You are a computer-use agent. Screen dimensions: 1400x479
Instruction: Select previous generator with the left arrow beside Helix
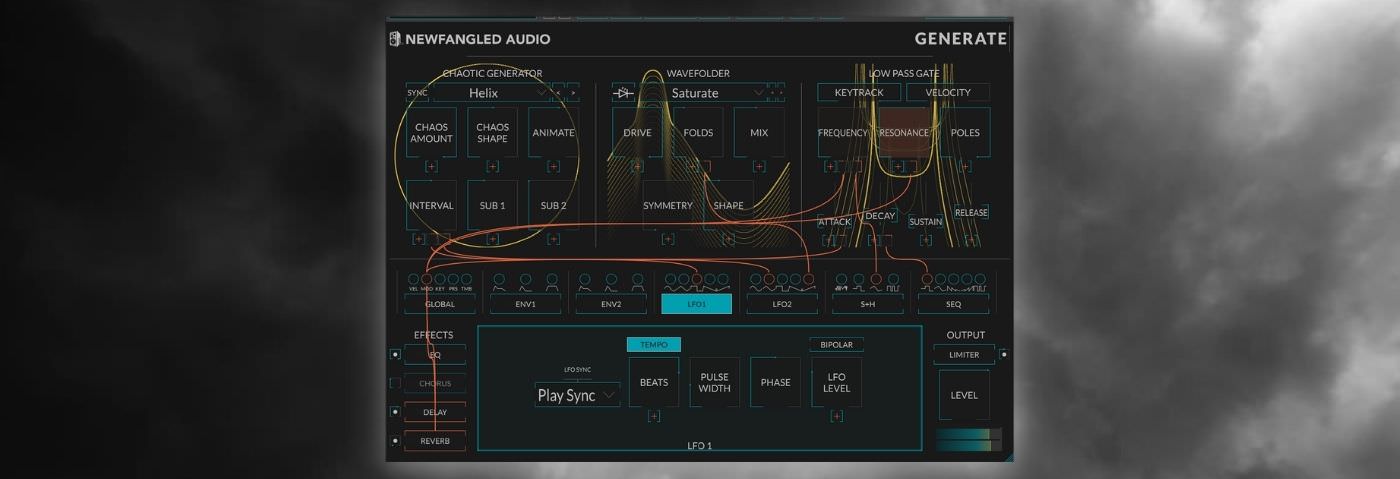pos(559,93)
